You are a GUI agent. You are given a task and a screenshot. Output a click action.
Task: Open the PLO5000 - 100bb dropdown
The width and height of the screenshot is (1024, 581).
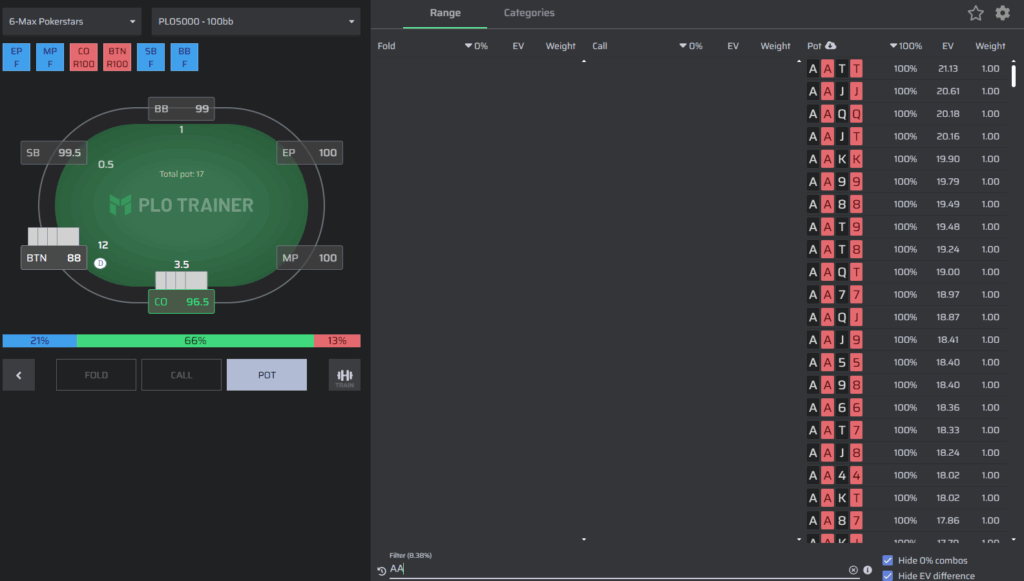[256, 22]
